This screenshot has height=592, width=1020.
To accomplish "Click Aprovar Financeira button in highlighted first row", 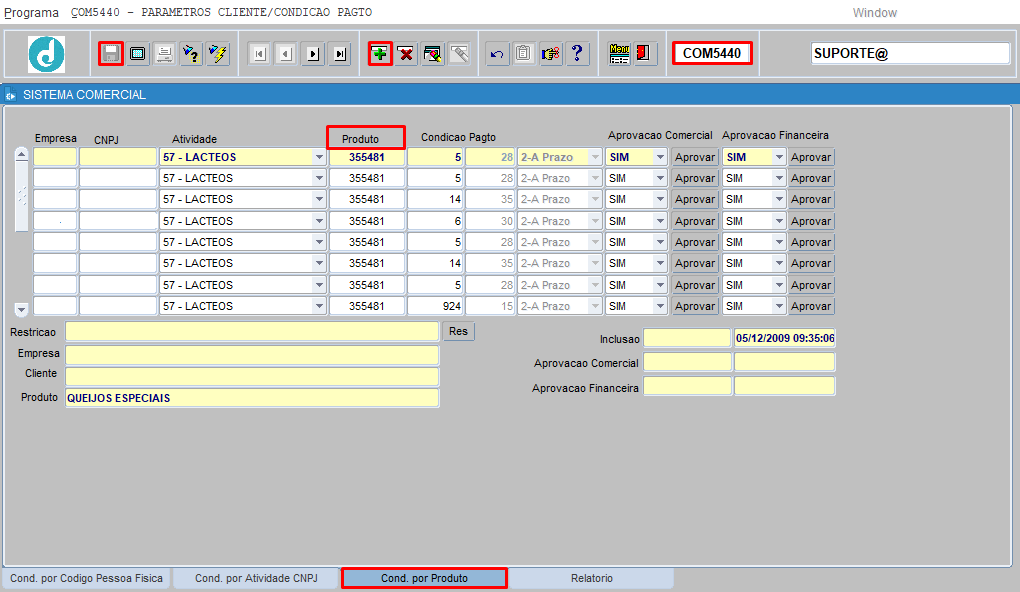I will click(x=811, y=157).
